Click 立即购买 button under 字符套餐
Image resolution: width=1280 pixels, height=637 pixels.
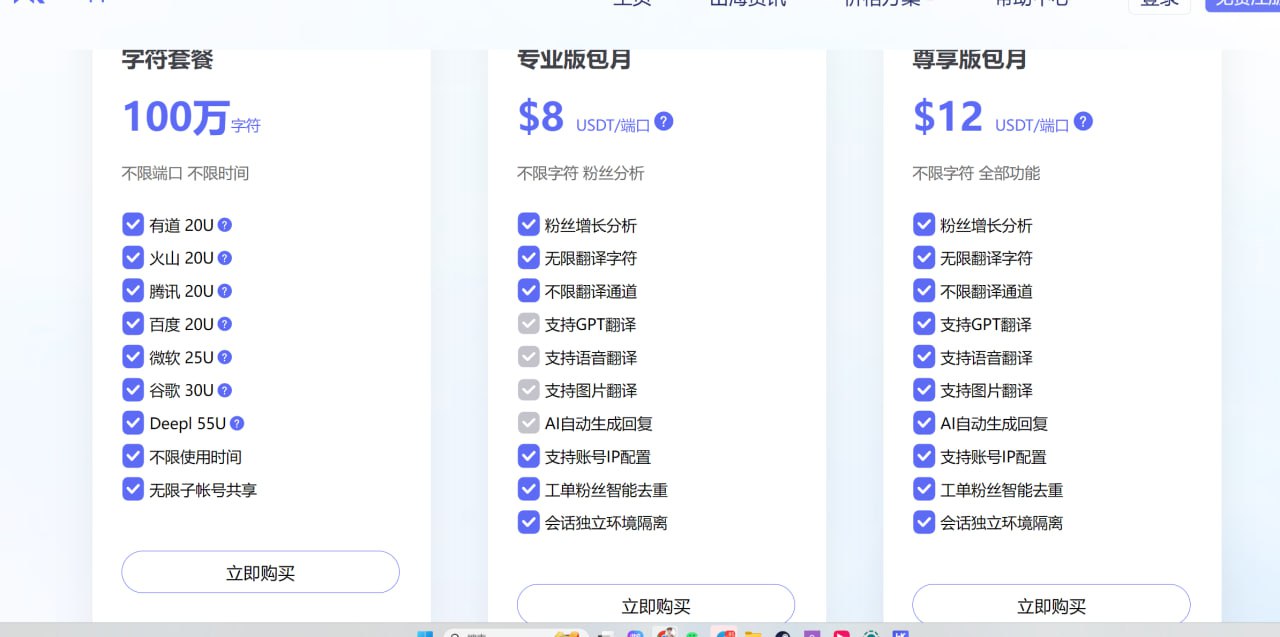click(260, 572)
